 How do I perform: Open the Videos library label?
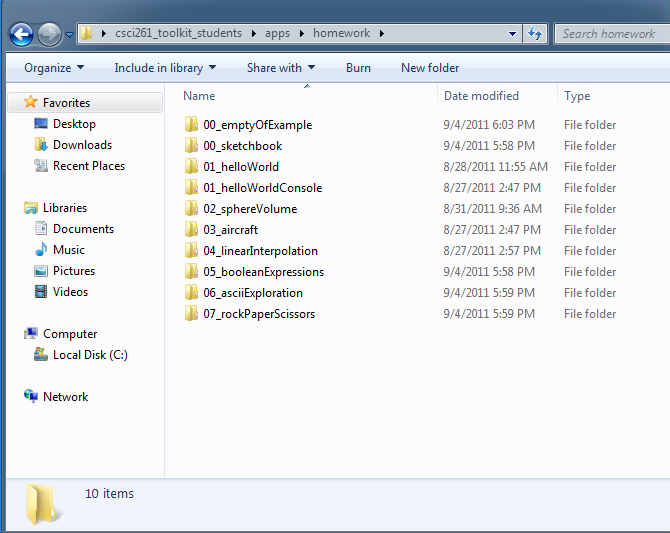click(71, 292)
